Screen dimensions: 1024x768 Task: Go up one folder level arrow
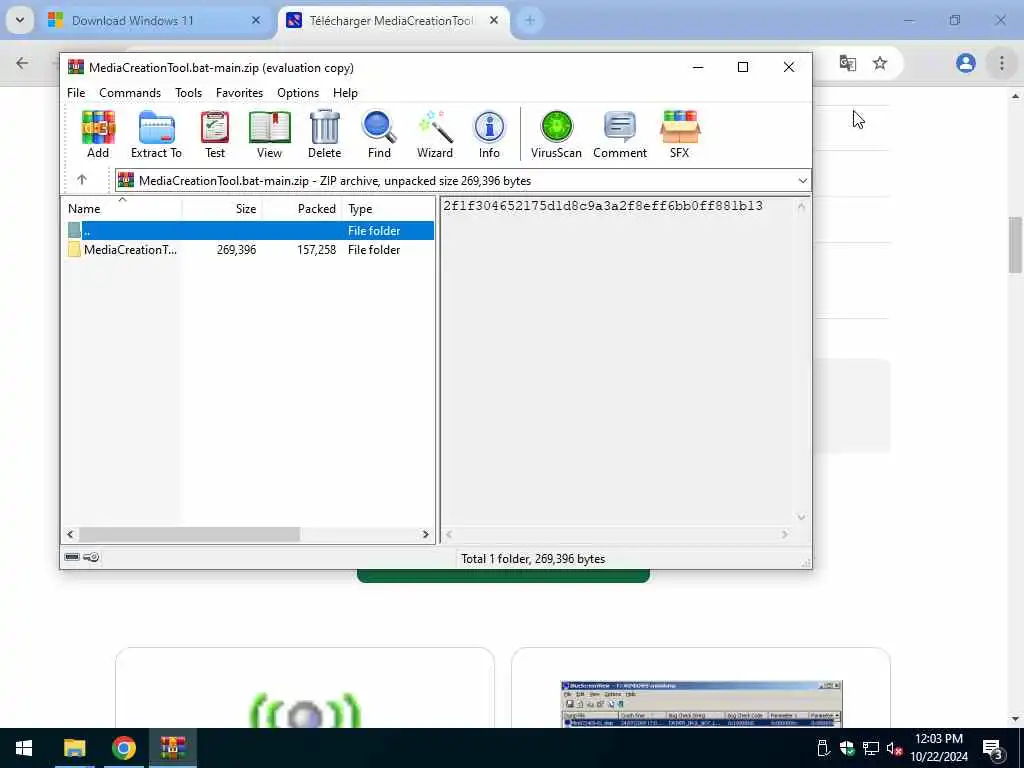pos(82,180)
